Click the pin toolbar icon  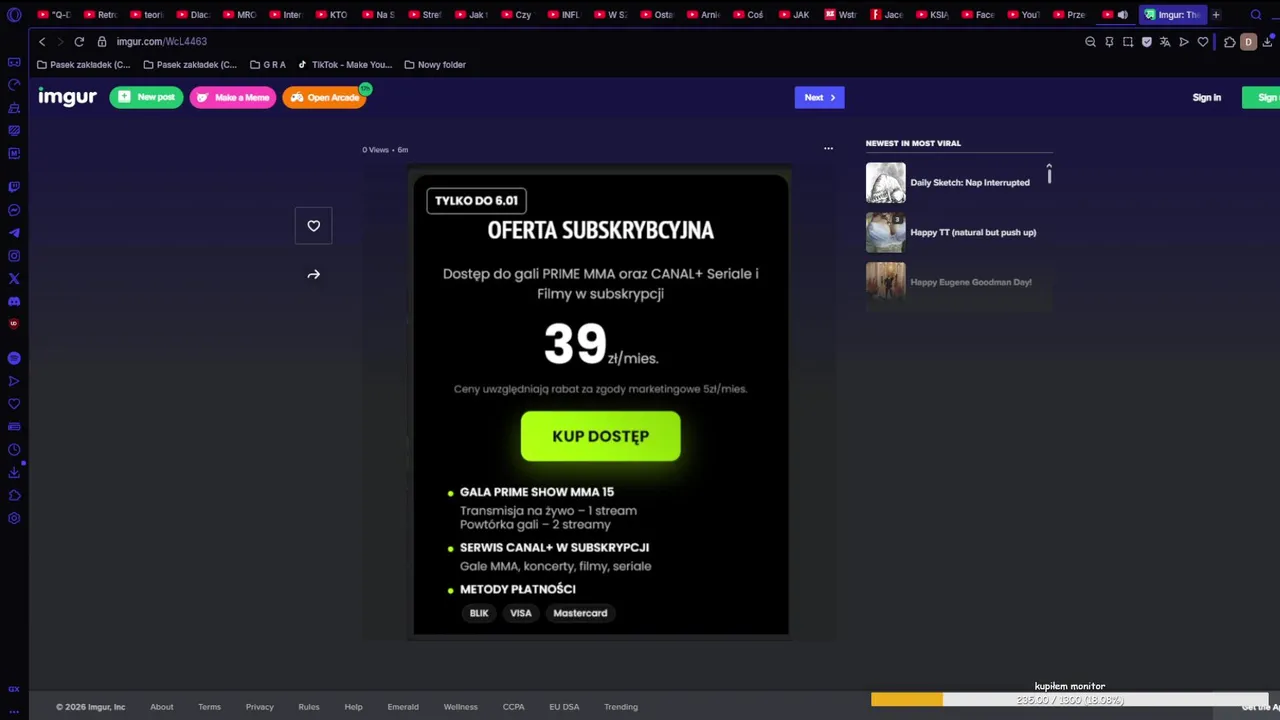tap(1109, 42)
